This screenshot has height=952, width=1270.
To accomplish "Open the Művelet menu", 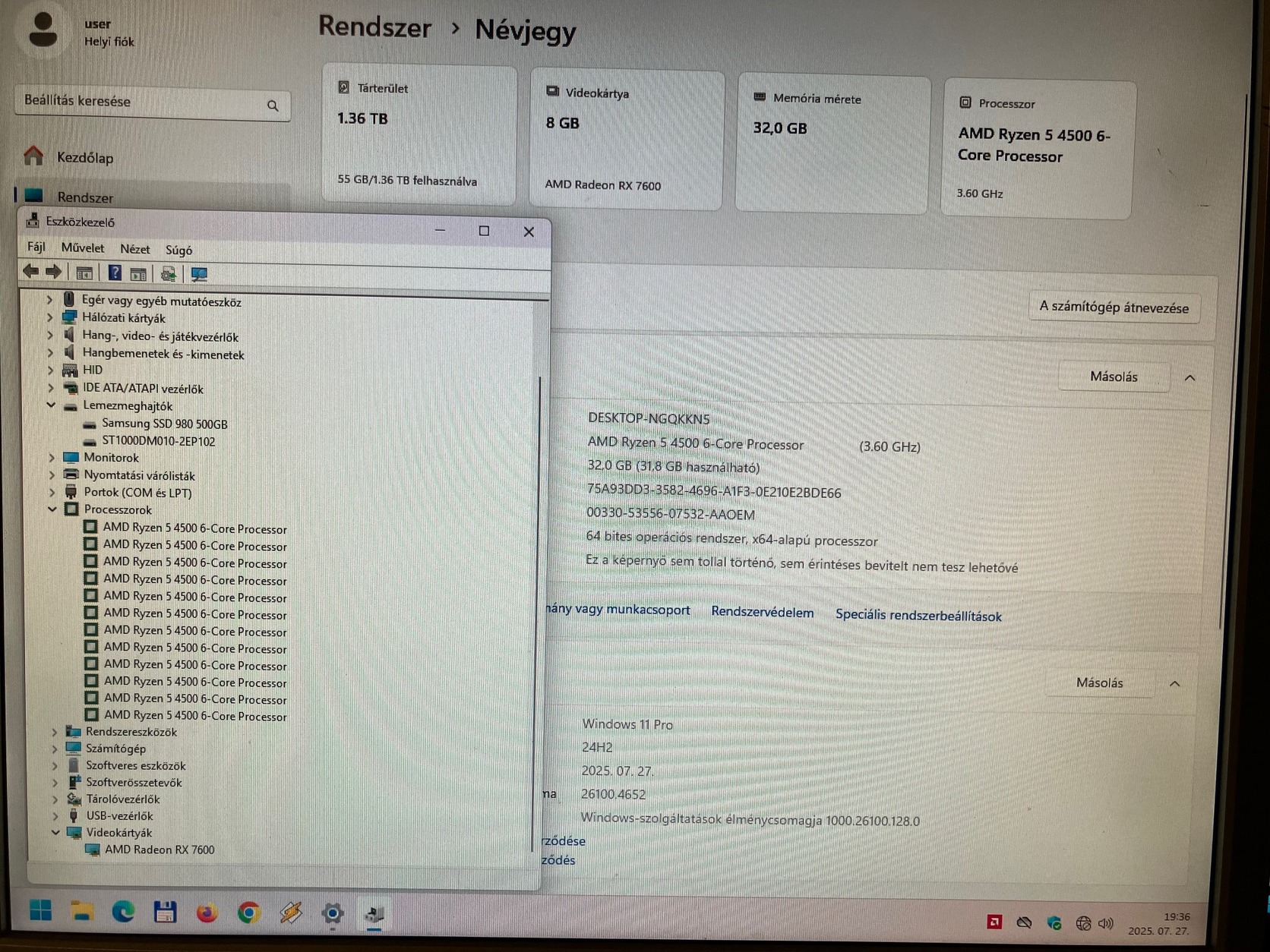I will click(83, 247).
